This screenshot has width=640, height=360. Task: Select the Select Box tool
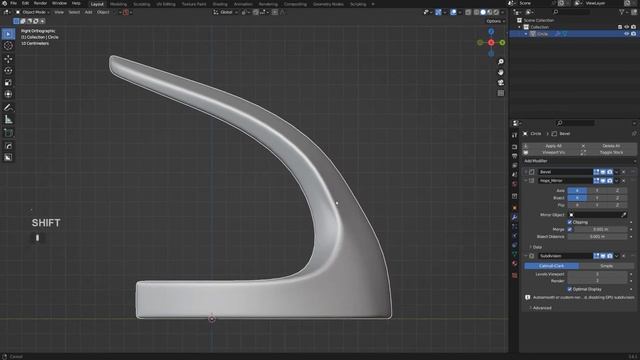8,34
